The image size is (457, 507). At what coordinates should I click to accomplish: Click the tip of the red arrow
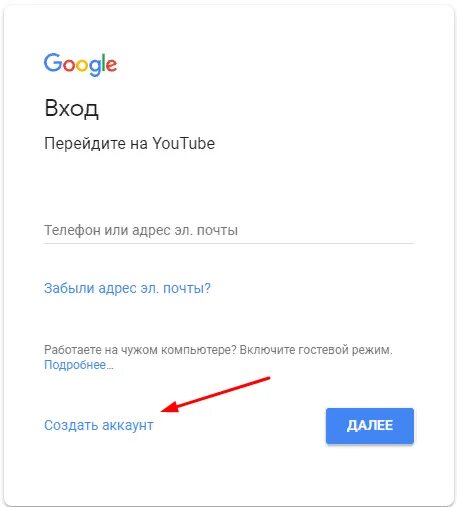click(x=163, y=410)
